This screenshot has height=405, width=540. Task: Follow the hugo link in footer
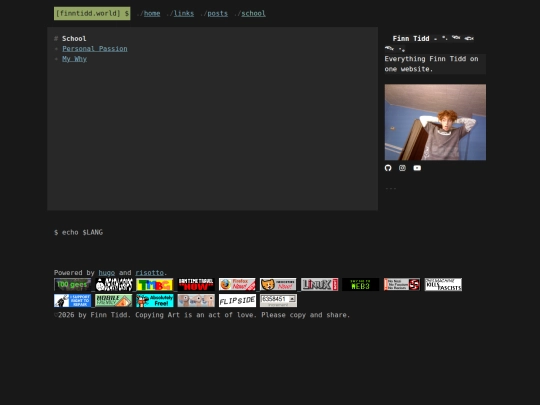[107, 272]
